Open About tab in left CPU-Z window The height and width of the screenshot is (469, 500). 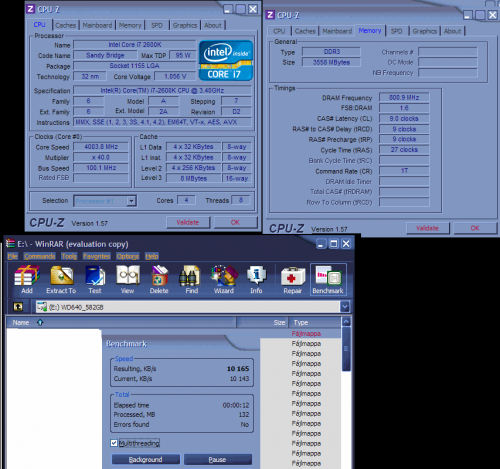[x=213, y=25]
